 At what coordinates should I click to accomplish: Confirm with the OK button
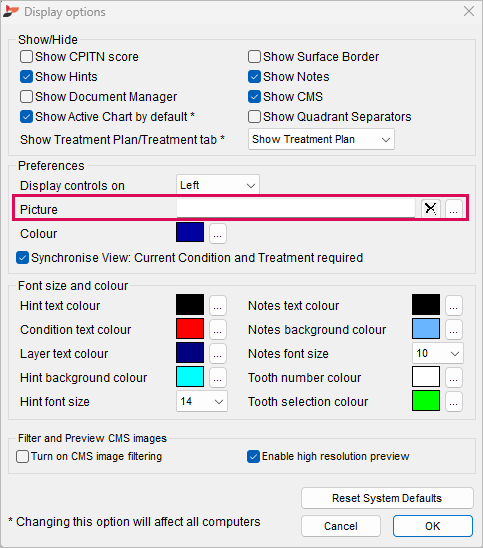pos(433,526)
